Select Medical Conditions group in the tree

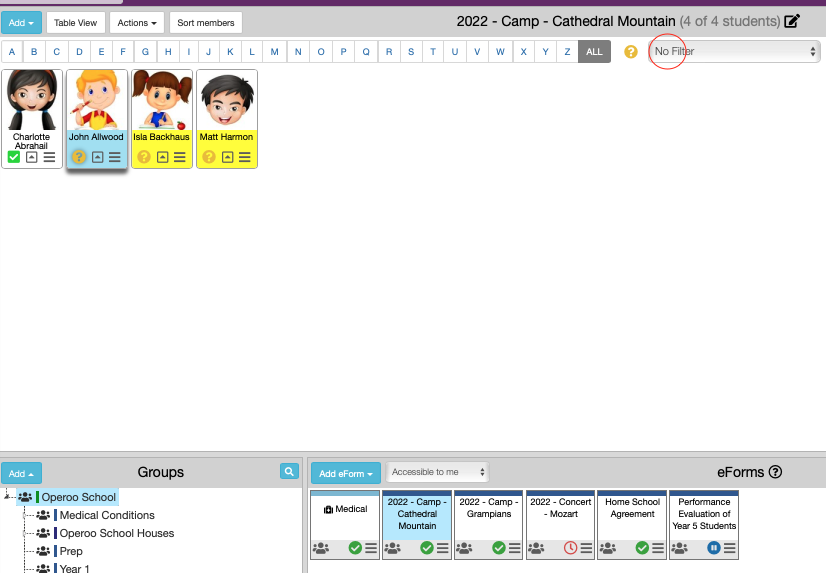[x=108, y=515]
